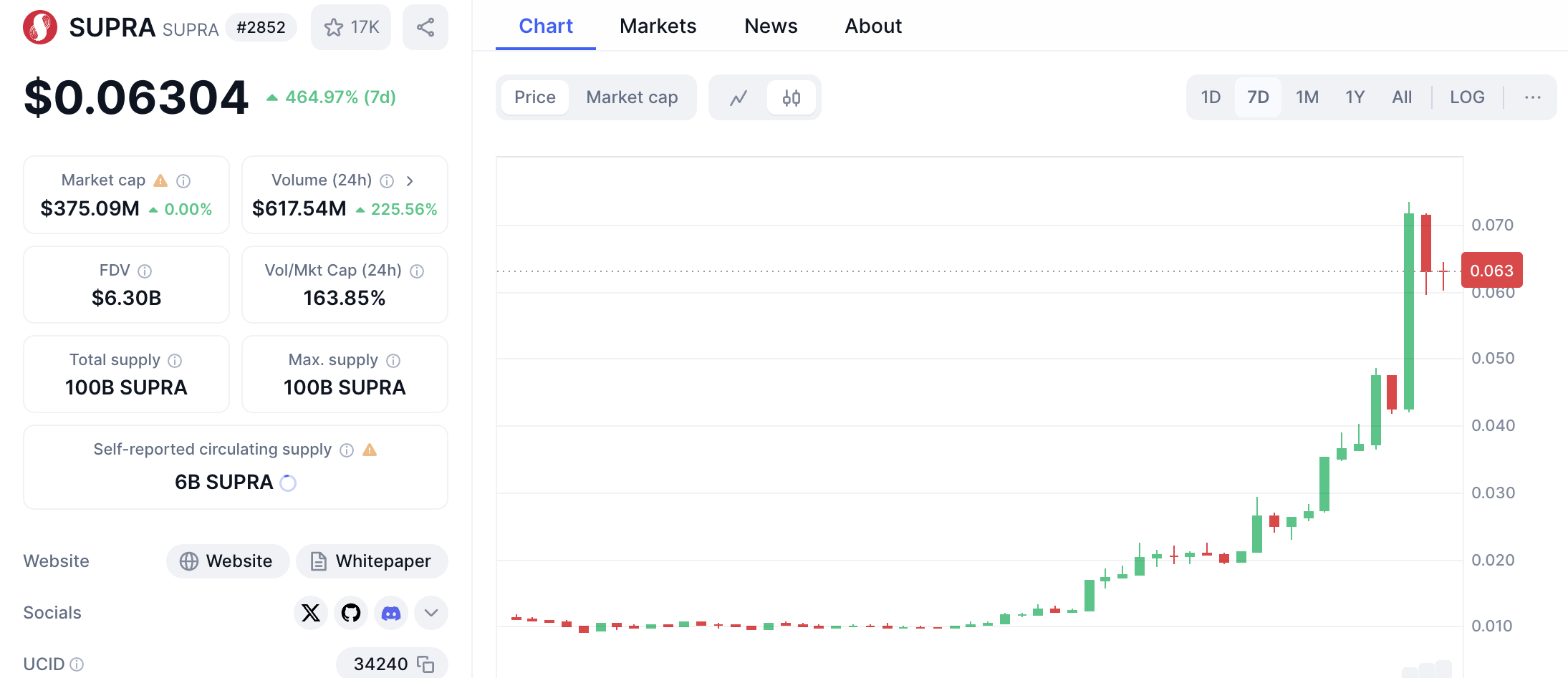Click 6B SUPRA circulating supply value
Image resolution: width=1568 pixels, height=678 pixels.
point(224,483)
